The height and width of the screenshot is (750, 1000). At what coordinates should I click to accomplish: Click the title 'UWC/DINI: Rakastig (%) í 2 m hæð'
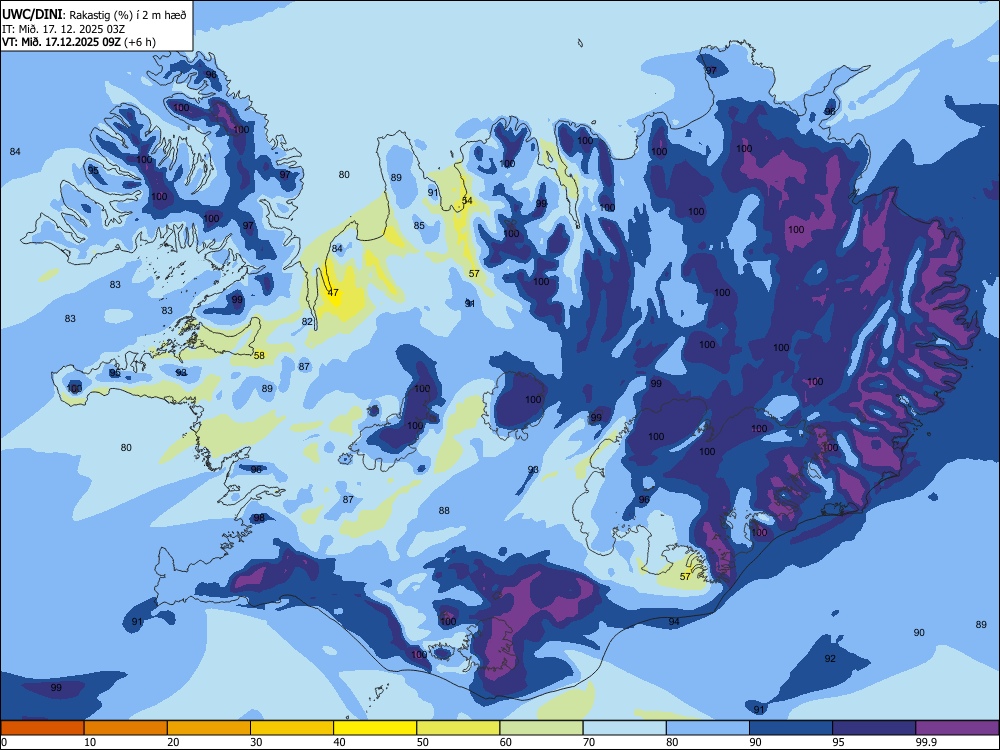tap(94, 15)
